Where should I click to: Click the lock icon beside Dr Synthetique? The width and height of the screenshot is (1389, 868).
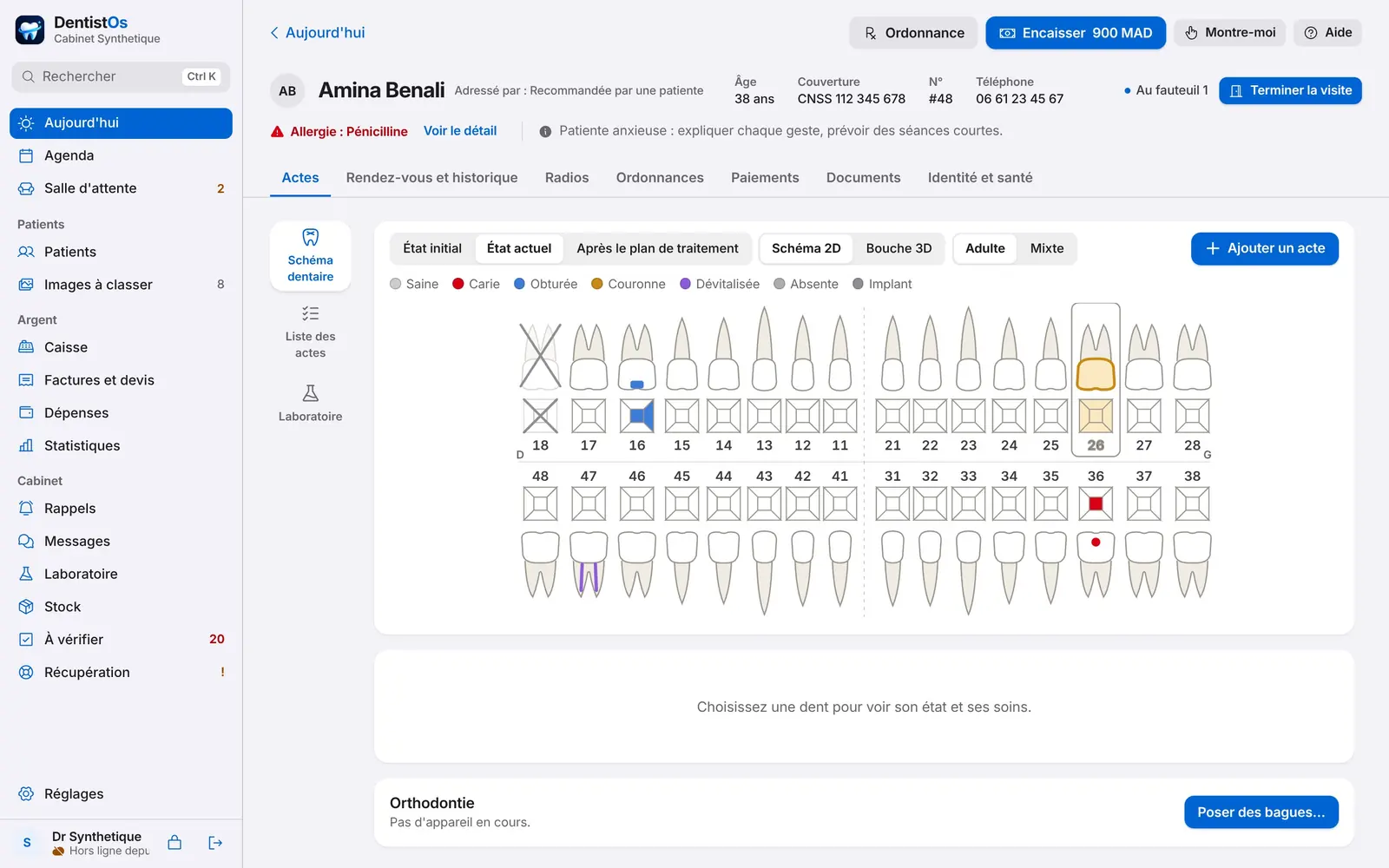[174, 843]
